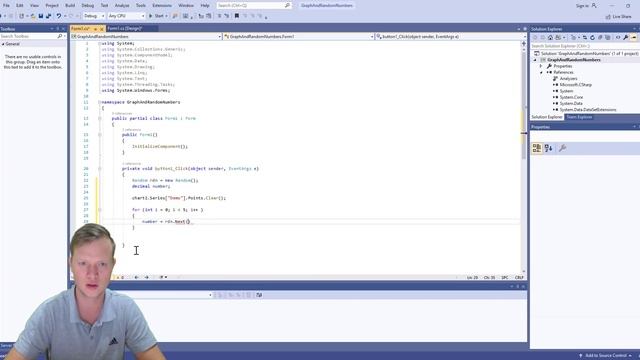The image size is (640, 360).
Task: Switch to the Form1.cs code tab
Action: point(80,29)
